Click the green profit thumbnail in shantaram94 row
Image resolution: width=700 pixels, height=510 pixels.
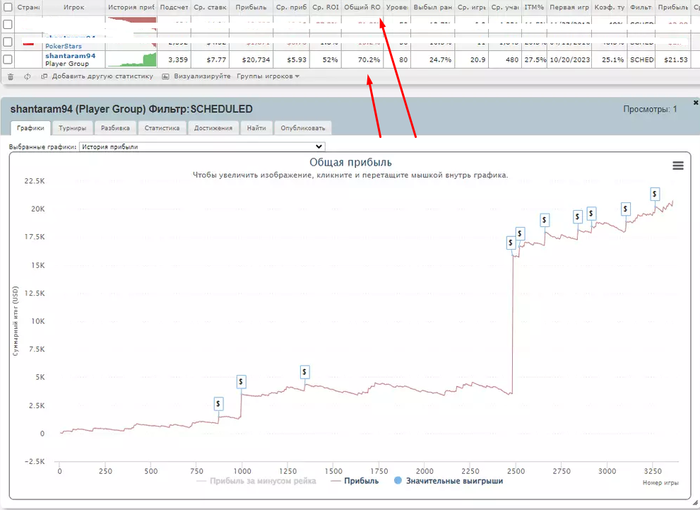pos(132,59)
